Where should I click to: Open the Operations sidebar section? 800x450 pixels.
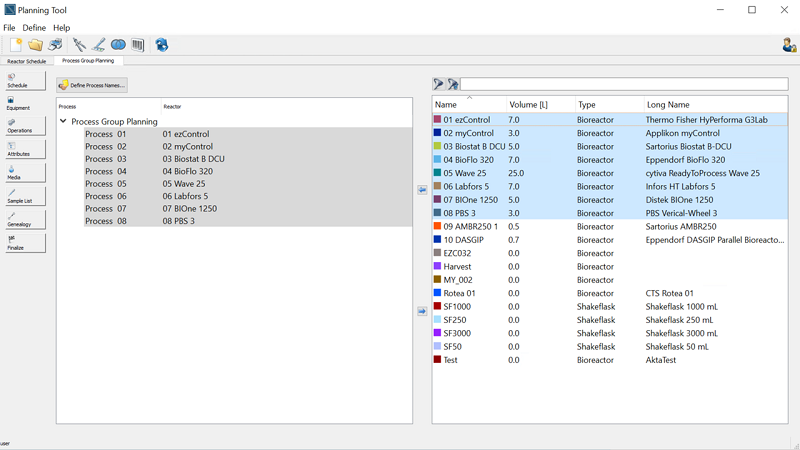coord(25,126)
